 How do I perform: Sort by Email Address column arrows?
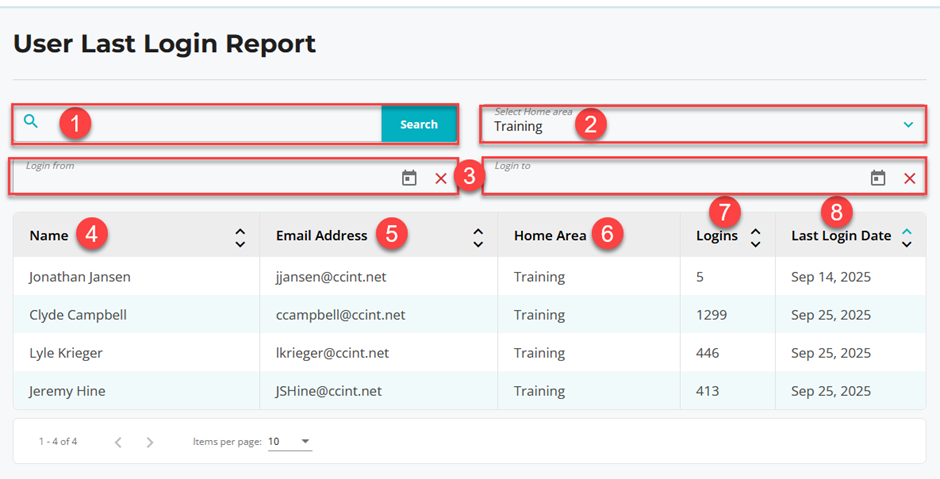[478, 237]
